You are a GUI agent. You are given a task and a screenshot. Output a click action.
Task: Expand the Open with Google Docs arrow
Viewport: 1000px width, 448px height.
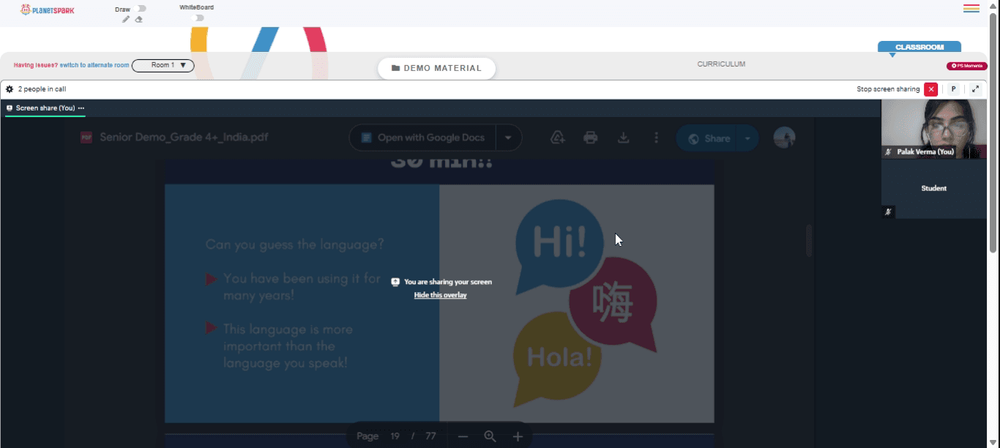click(508, 138)
